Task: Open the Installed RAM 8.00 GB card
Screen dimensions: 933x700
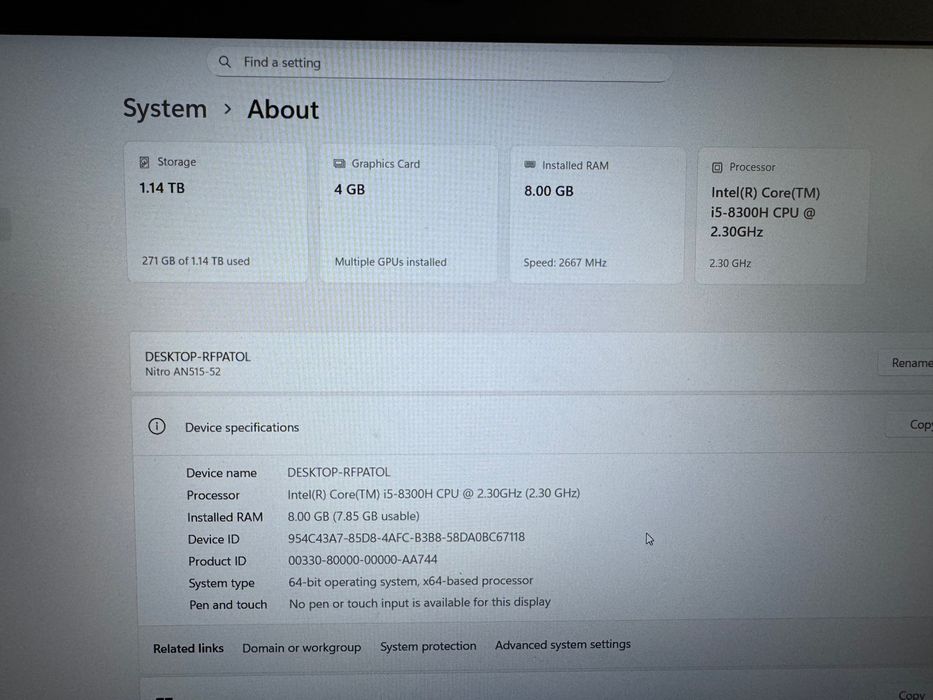Action: pos(597,215)
